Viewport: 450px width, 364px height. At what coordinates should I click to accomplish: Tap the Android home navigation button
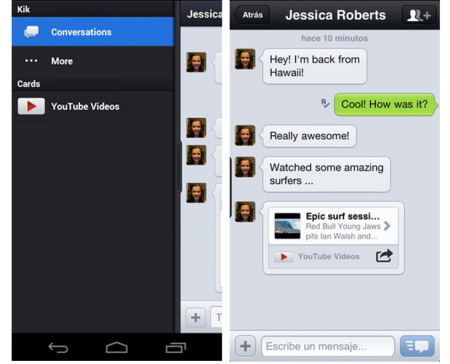click(116, 348)
